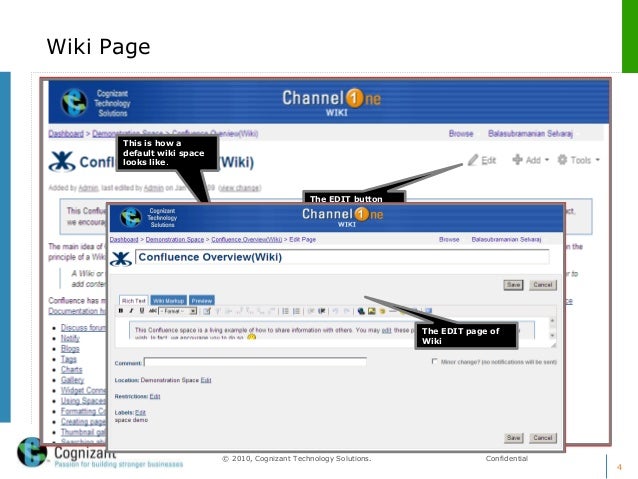The height and width of the screenshot is (479, 638).
Task: Open Demonstration Space breadcrumb in edit page
Action: click(175, 240)
